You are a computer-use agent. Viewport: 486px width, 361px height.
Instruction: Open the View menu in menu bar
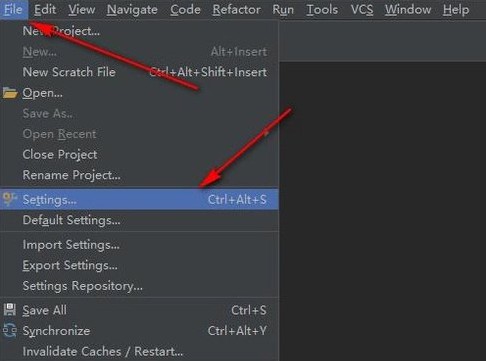point(82,9)
